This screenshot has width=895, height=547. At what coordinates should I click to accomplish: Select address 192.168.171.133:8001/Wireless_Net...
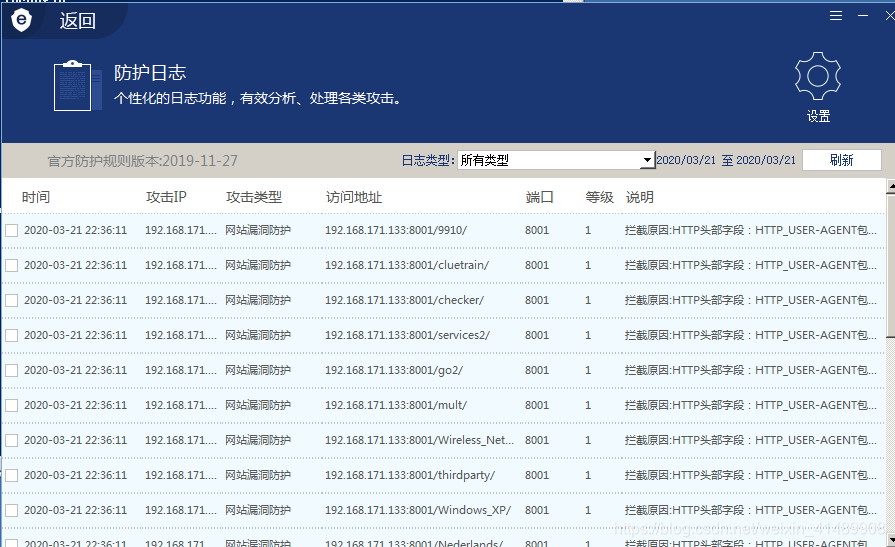coord(420,440)
